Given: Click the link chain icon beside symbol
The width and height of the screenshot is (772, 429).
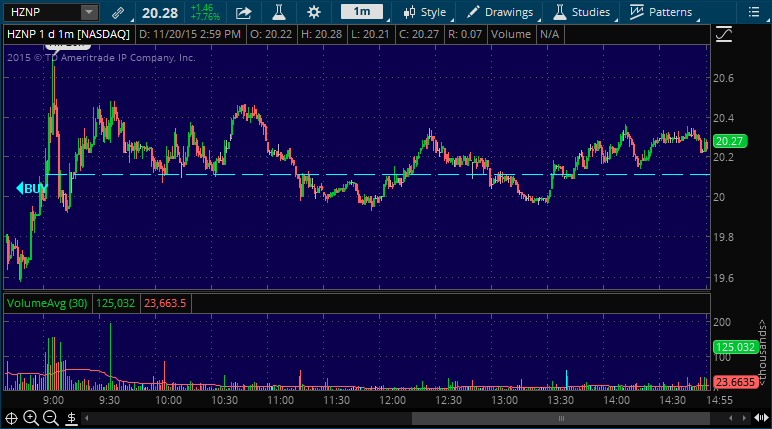Looking at the screenshot, I should [x=118, y=13].
